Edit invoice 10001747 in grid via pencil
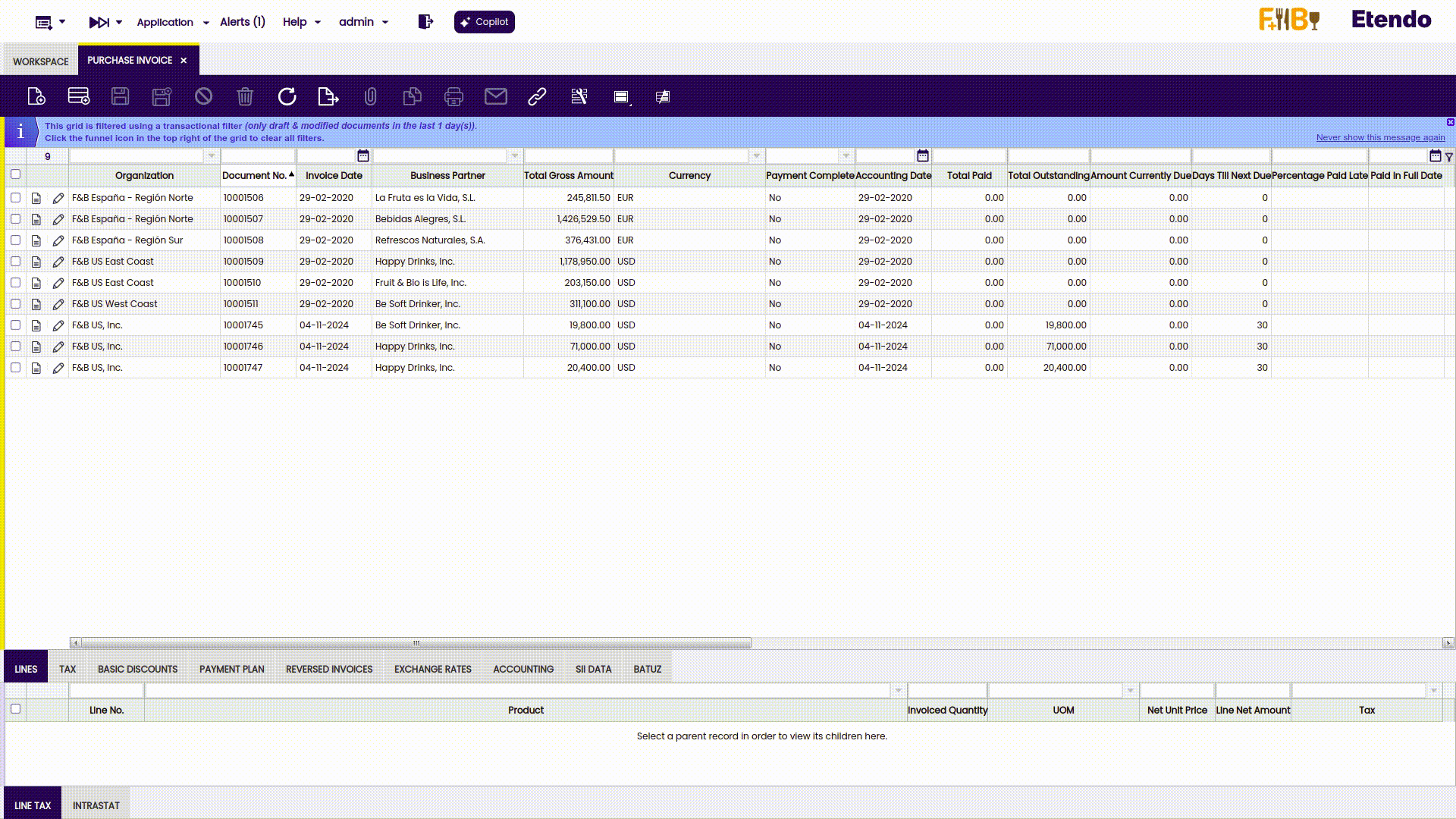The image size is (1456, 819). click(x=58, y=368)
